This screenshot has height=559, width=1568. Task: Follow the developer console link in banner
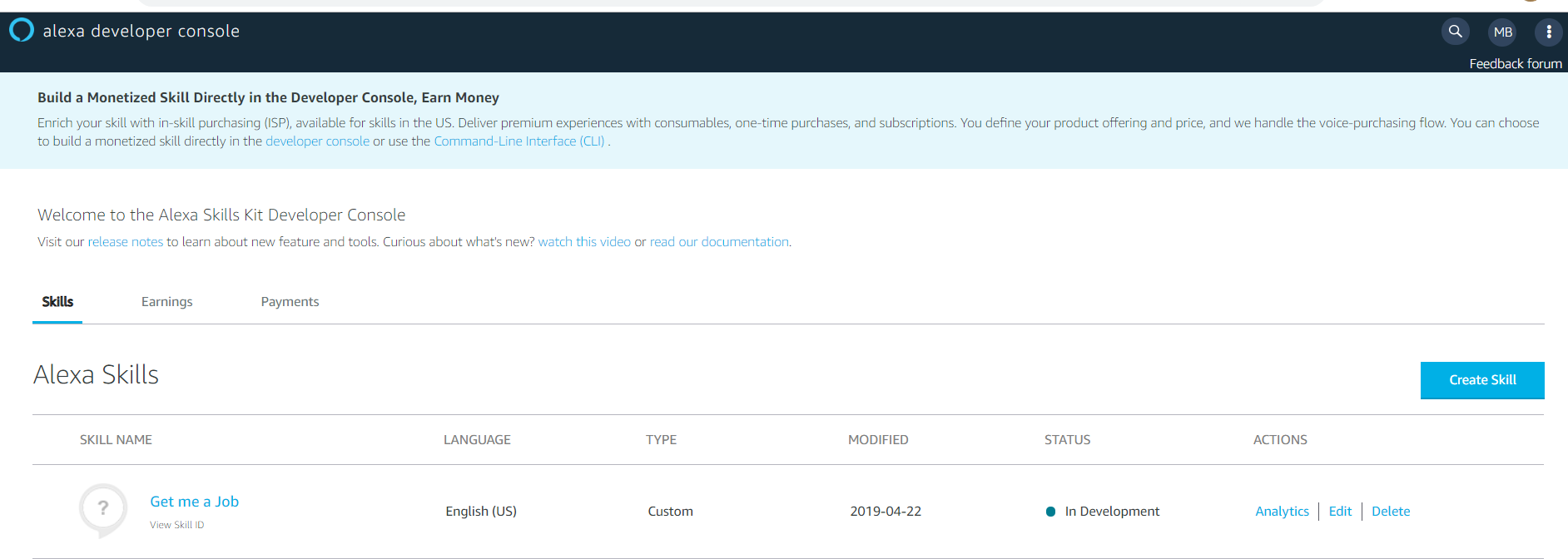pos(317,141)
